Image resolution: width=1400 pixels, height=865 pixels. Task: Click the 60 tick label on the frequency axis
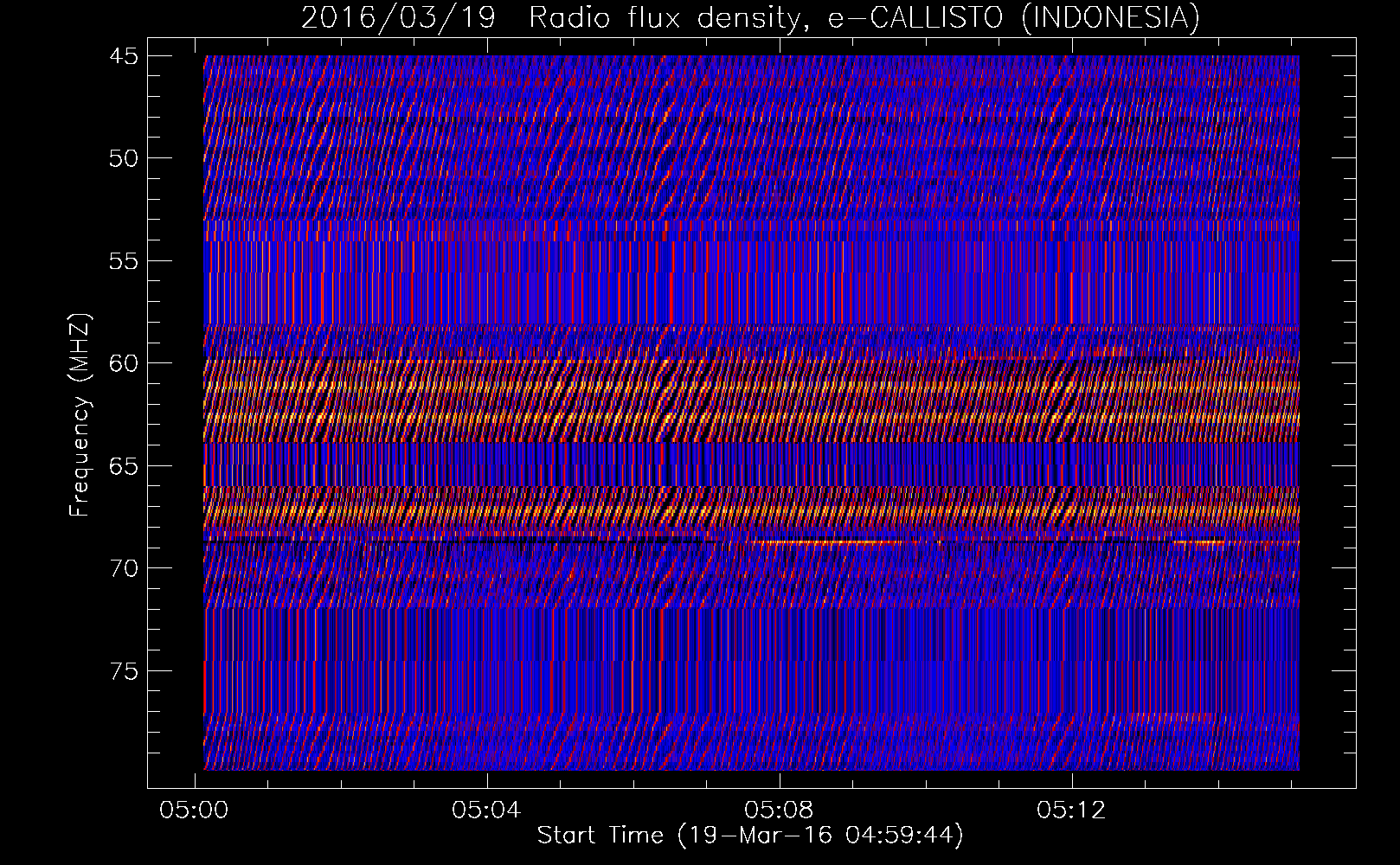[124, 363]
